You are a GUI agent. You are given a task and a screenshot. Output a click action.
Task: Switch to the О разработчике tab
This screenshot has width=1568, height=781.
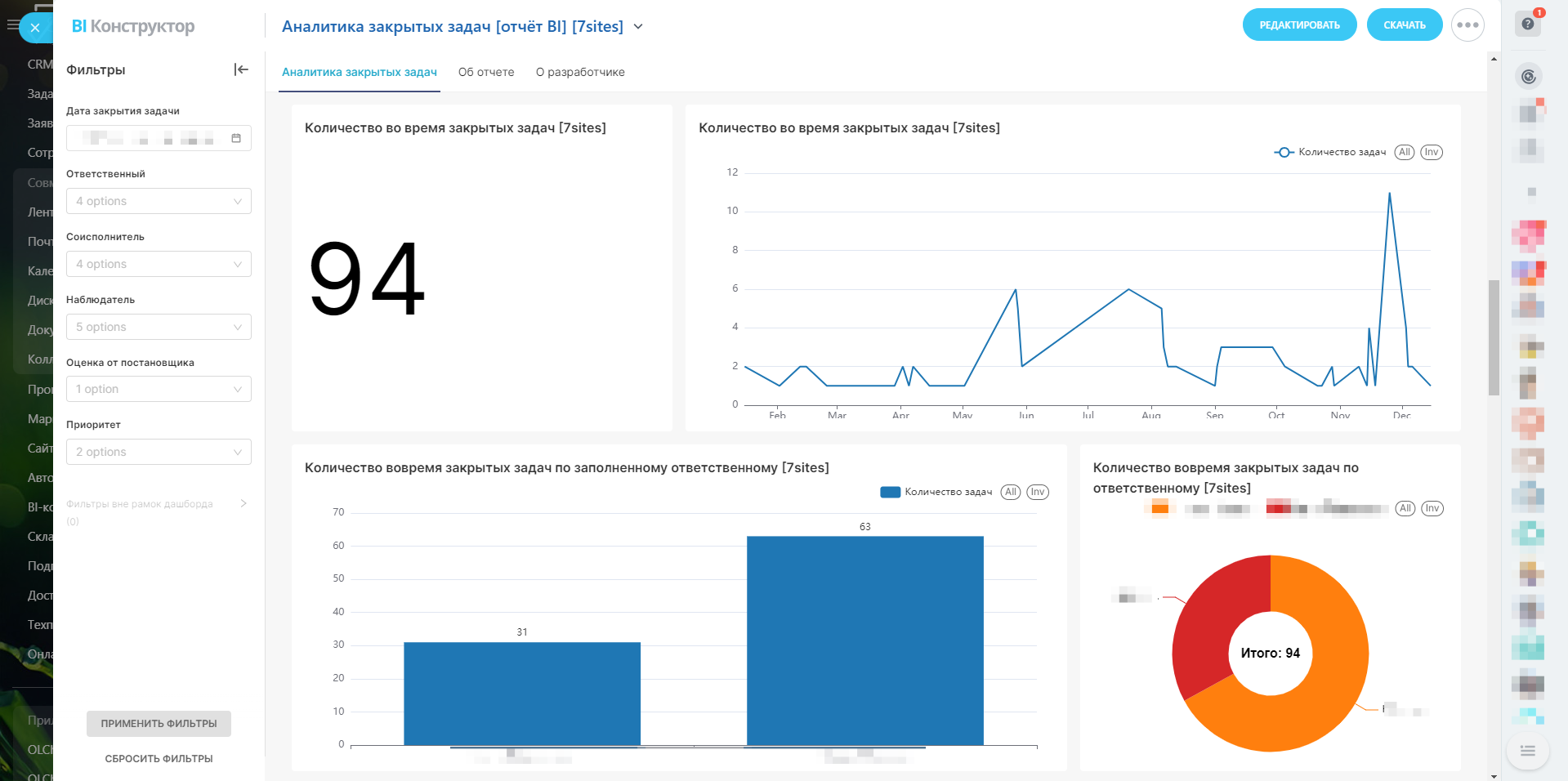click(x=580, y=72)
